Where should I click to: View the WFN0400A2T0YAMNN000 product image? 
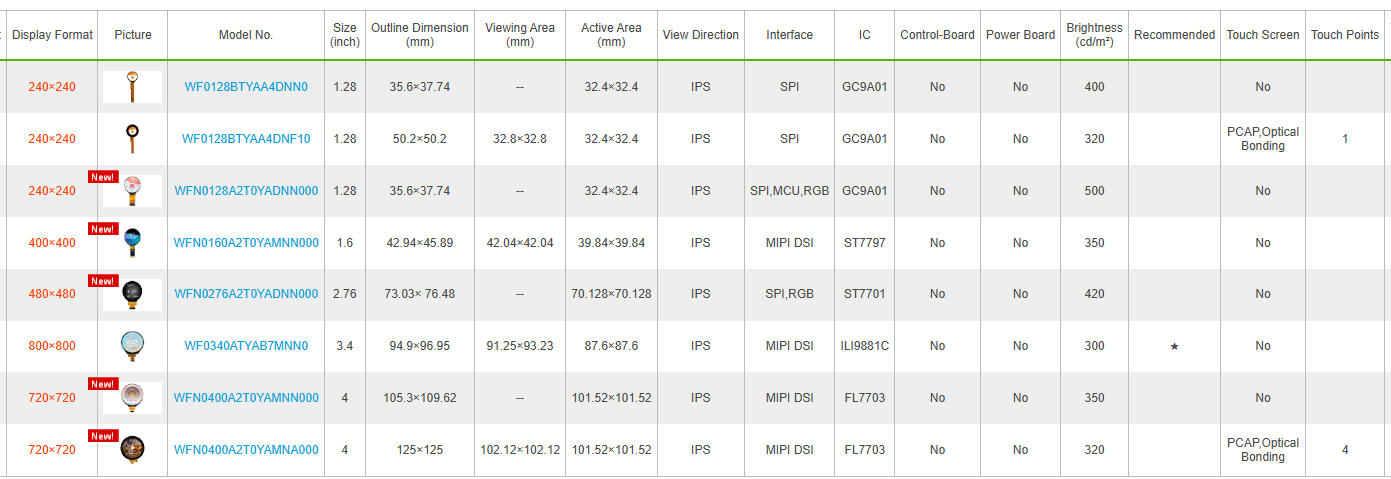(x=132, y=398)
